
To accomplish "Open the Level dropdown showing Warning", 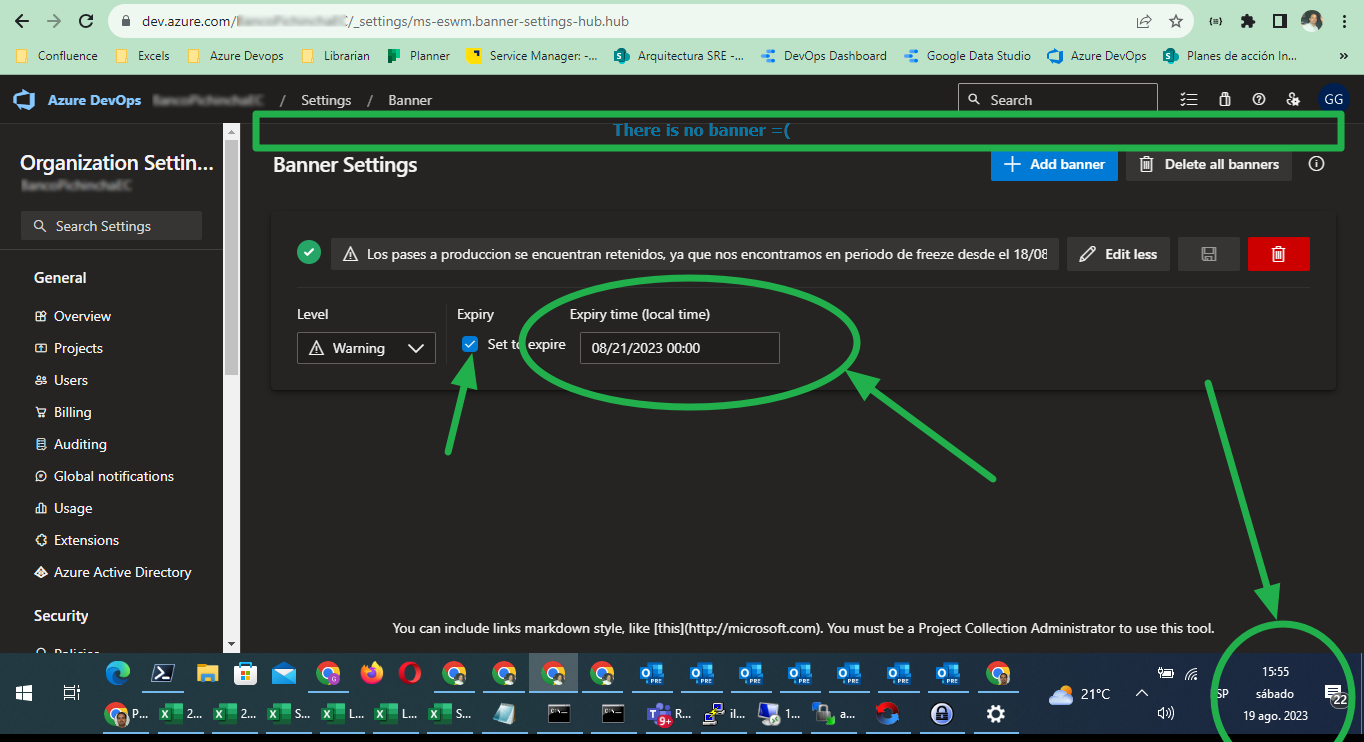I will tap(366, 348).
